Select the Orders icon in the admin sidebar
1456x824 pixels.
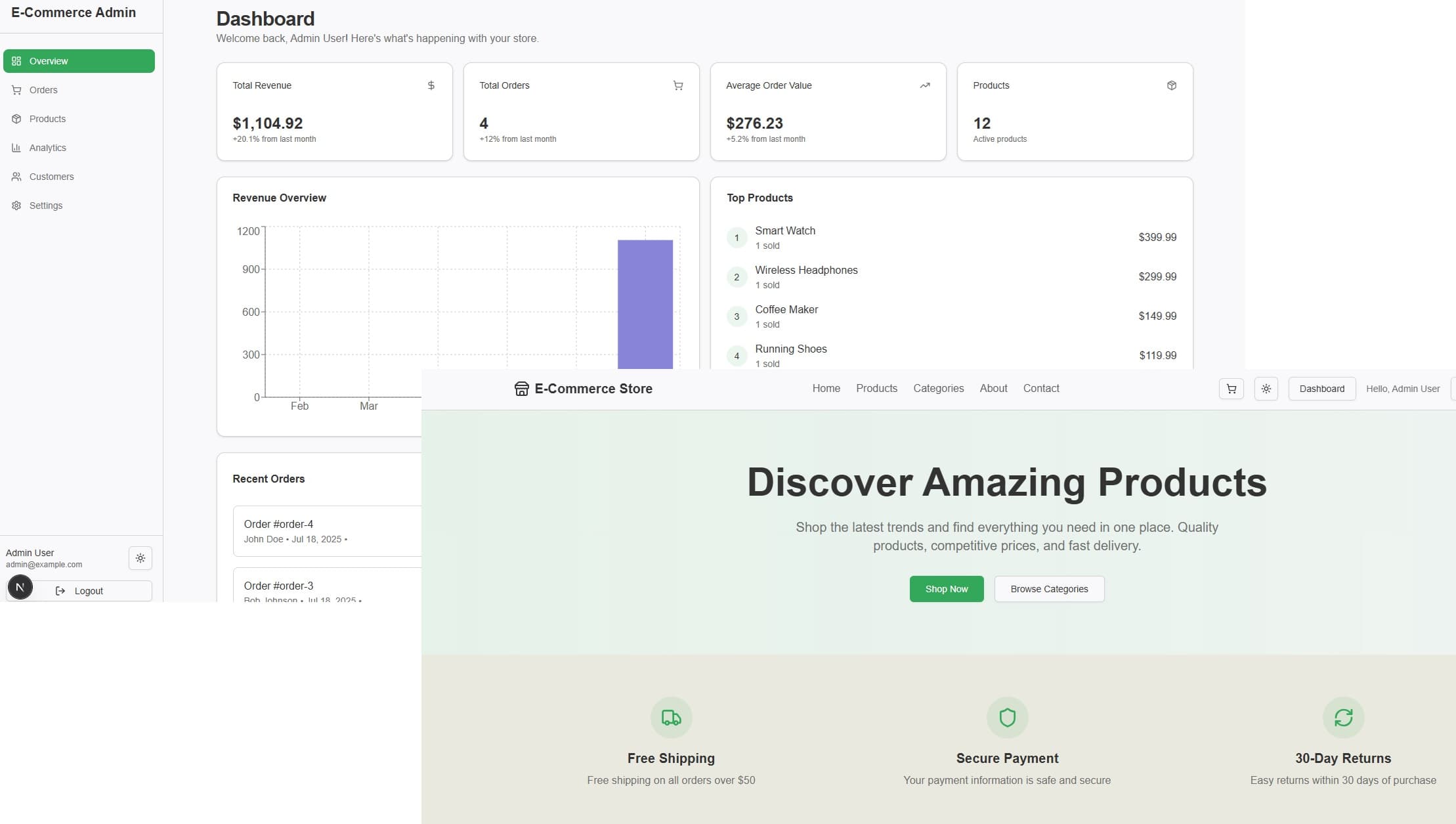(x=16, y=89)
